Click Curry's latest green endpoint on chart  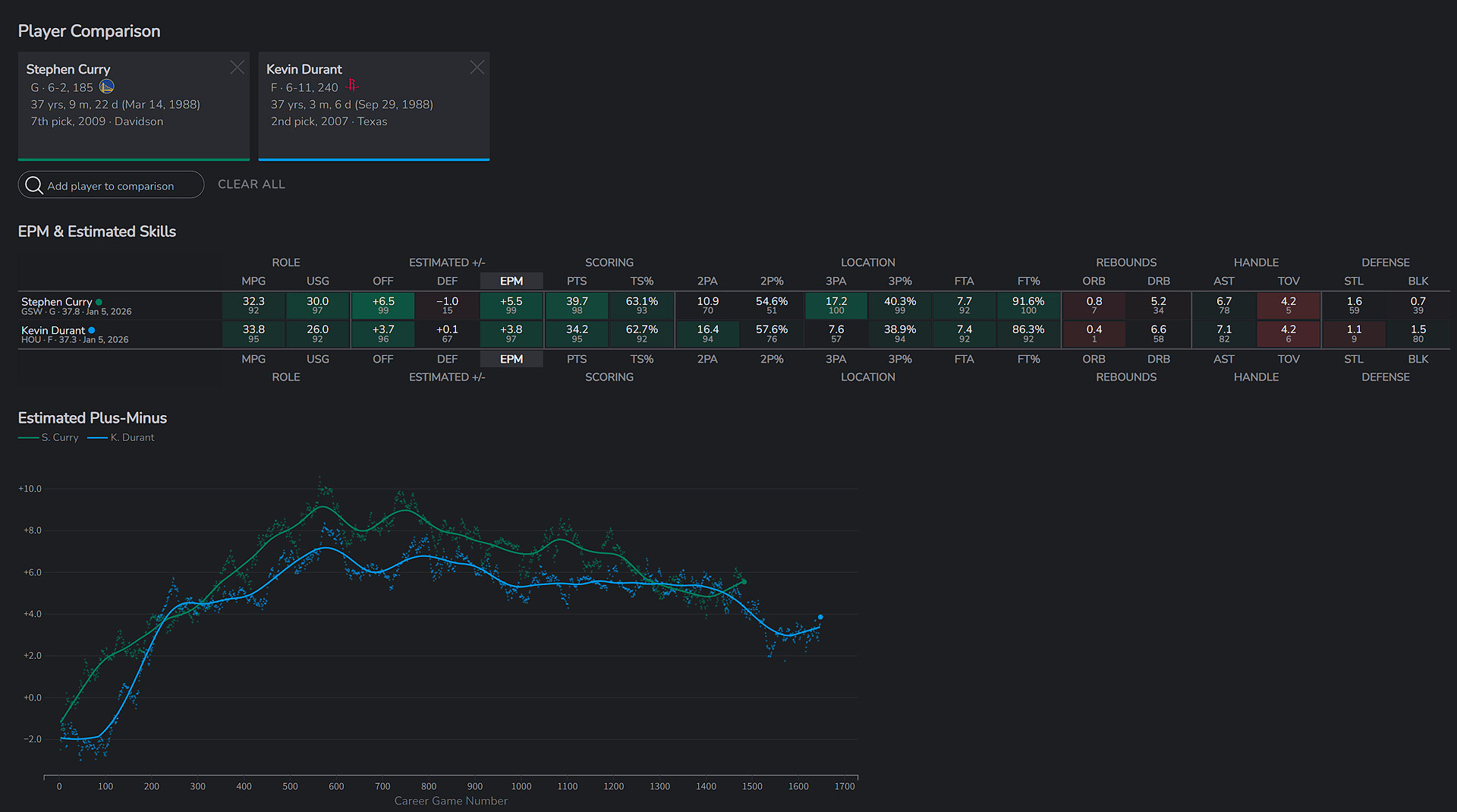[744, 582]
